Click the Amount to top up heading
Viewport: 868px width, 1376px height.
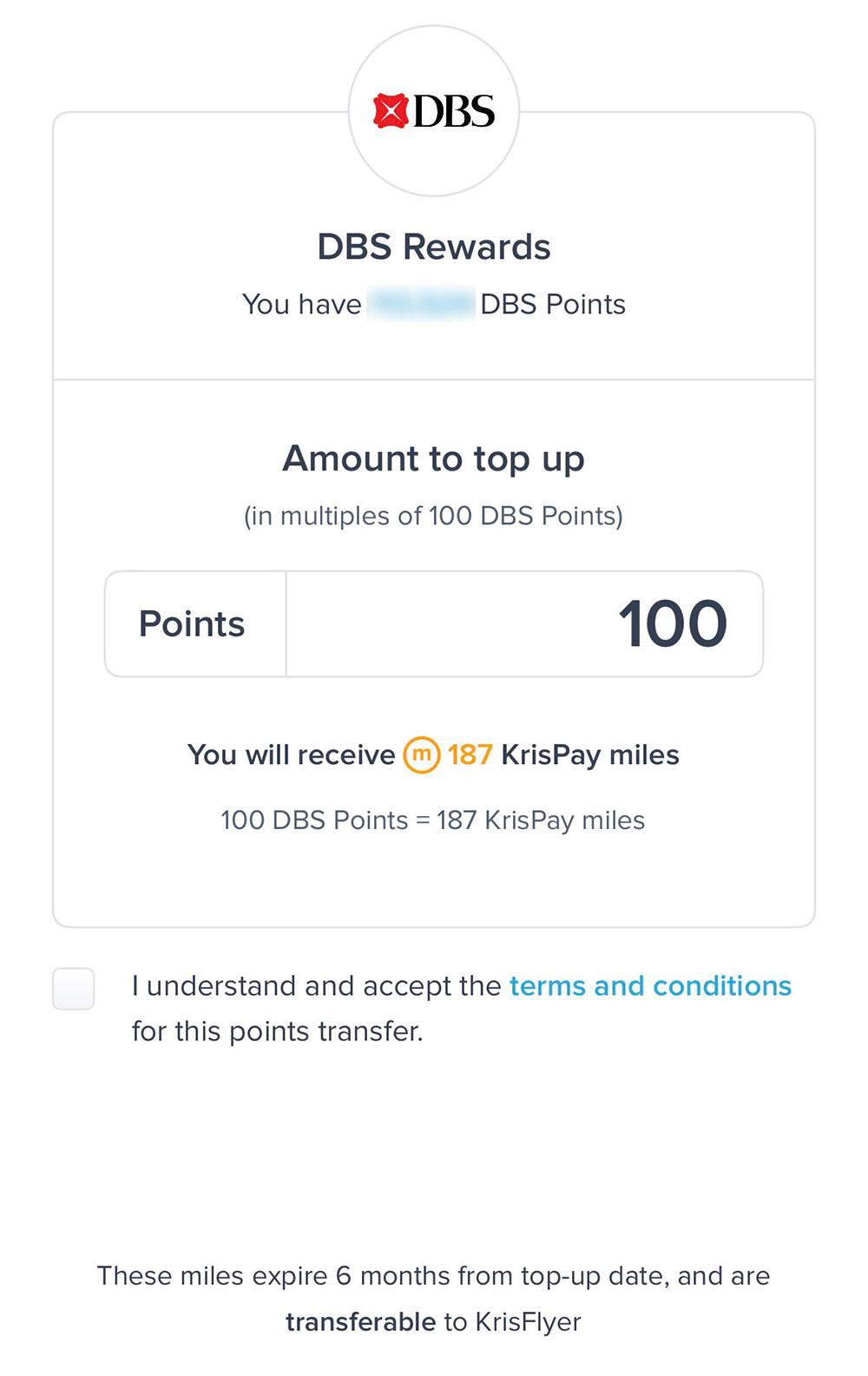(x=433, y=458)
